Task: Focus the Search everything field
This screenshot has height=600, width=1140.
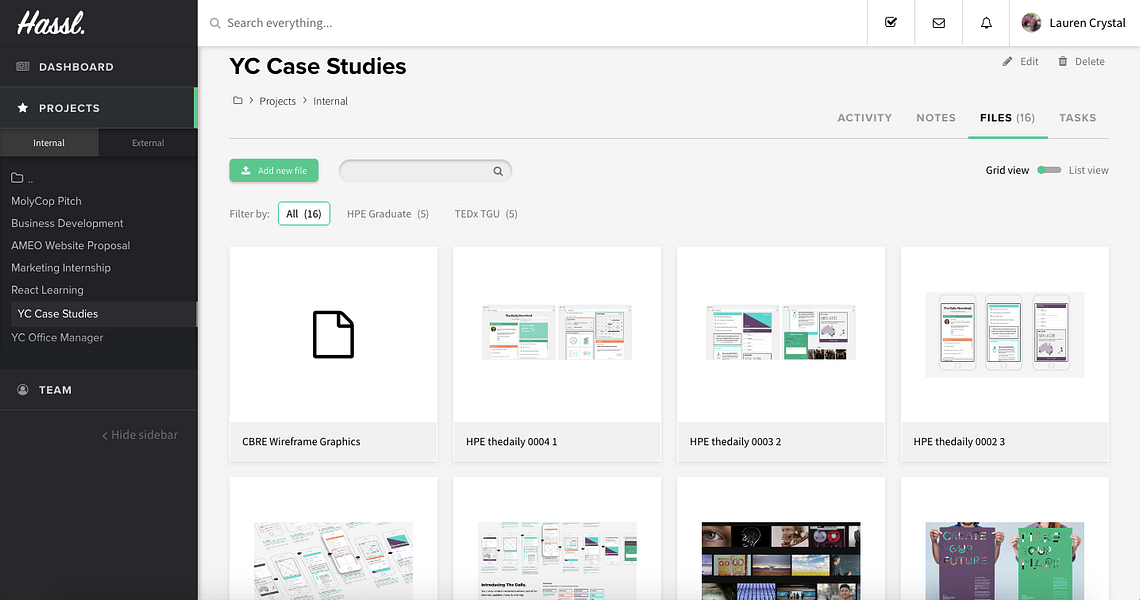Action: [531, 23]
